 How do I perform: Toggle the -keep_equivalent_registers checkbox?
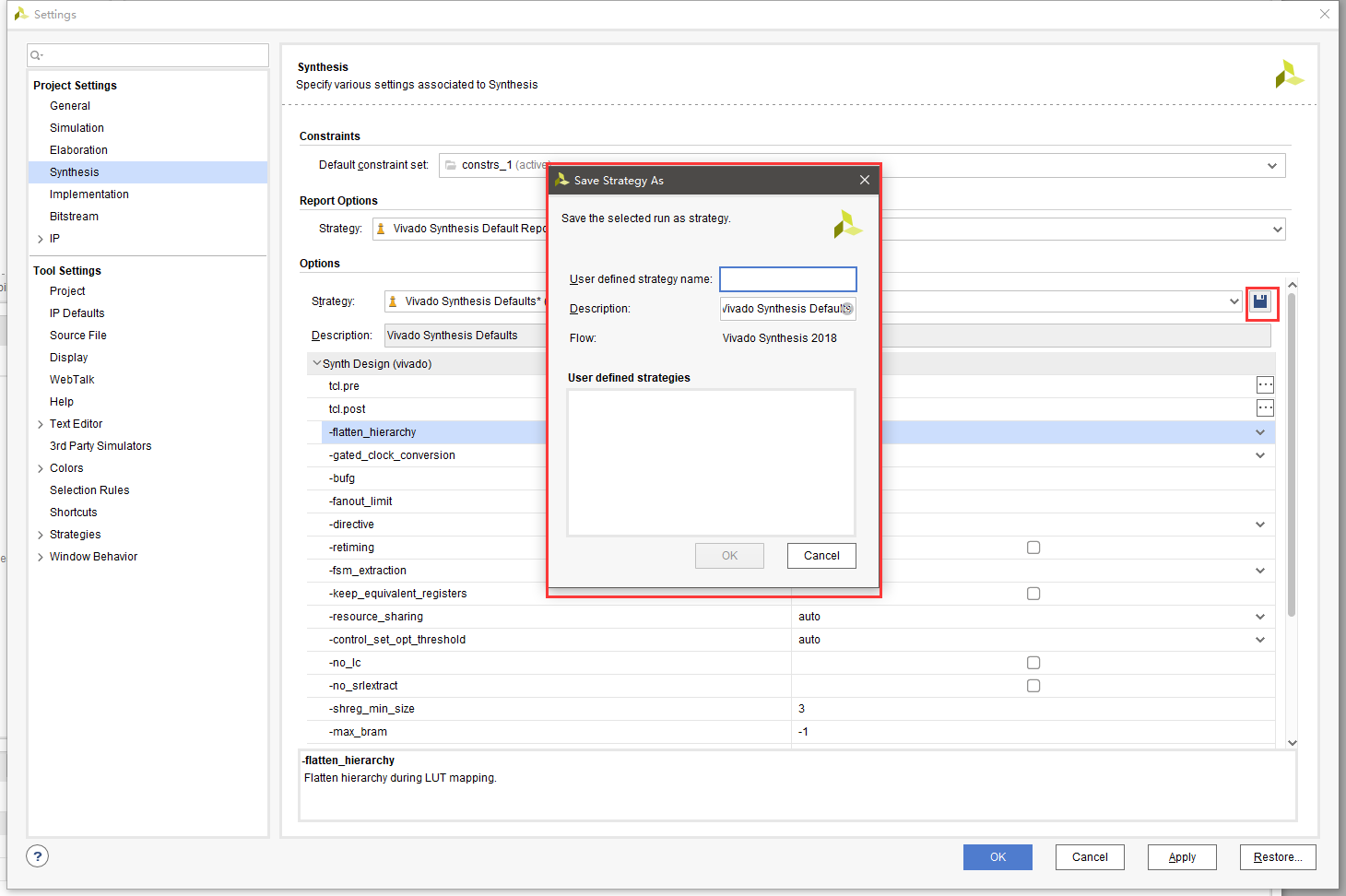(x=1033, y=594)
